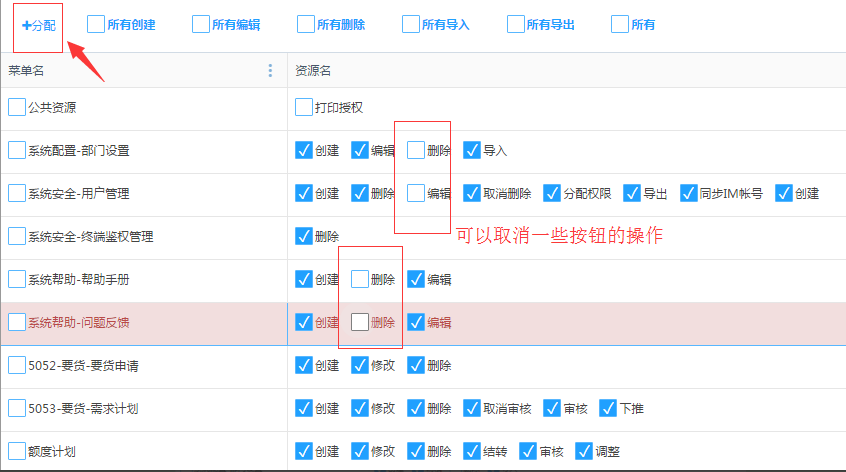Click the +分配 assign button
The width and height of the screenshot is (846, 472).
[38, 25]
